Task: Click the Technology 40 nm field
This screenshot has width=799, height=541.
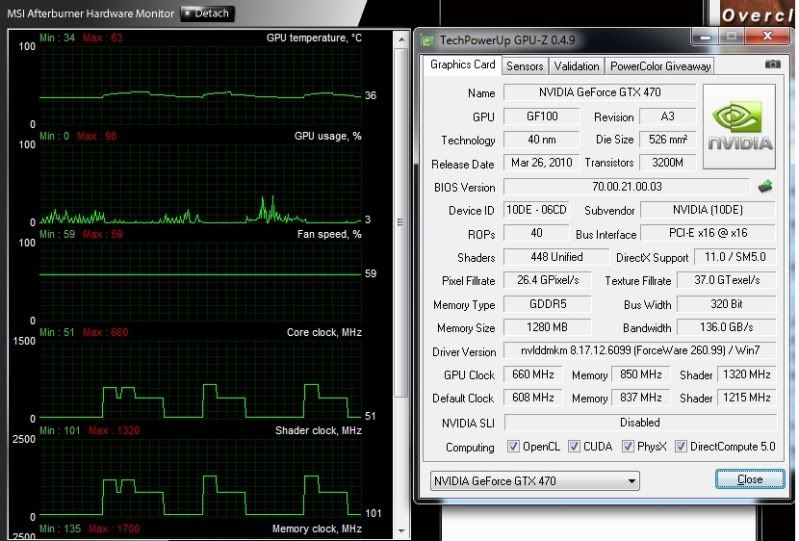Action: point(541,139)
